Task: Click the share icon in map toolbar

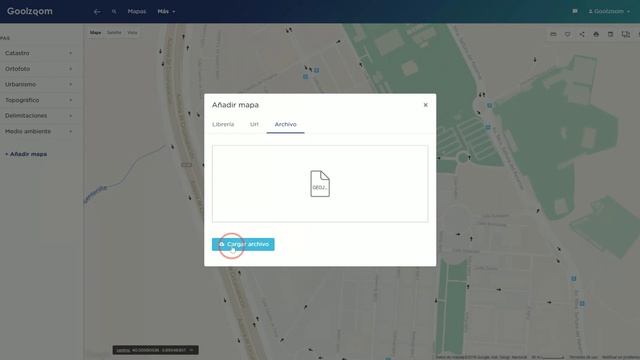Action: [x=582, y=34]
